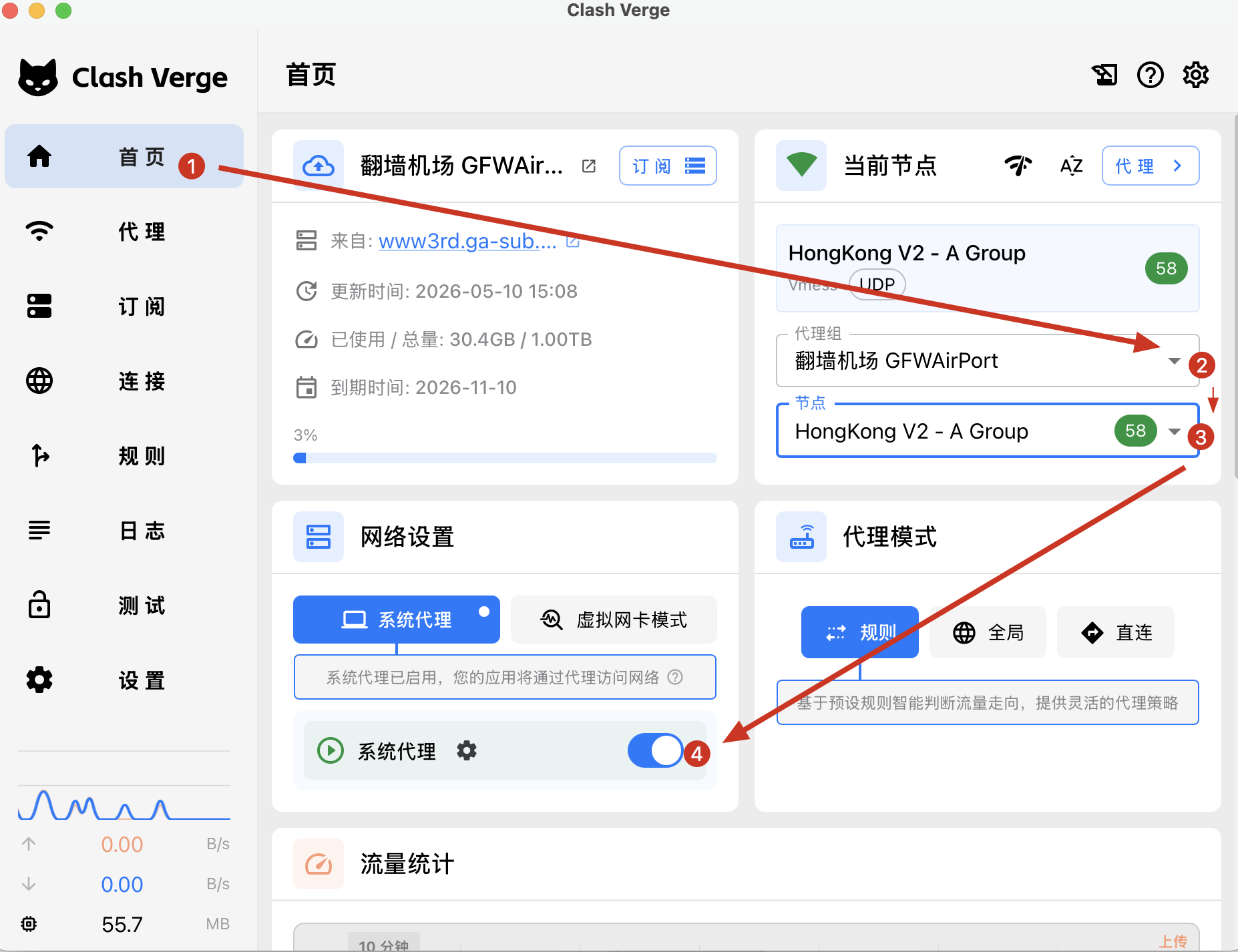Go to 代理 proxies in sidebar
Viewport: 1238px width, 952px height.
(124, 231)
